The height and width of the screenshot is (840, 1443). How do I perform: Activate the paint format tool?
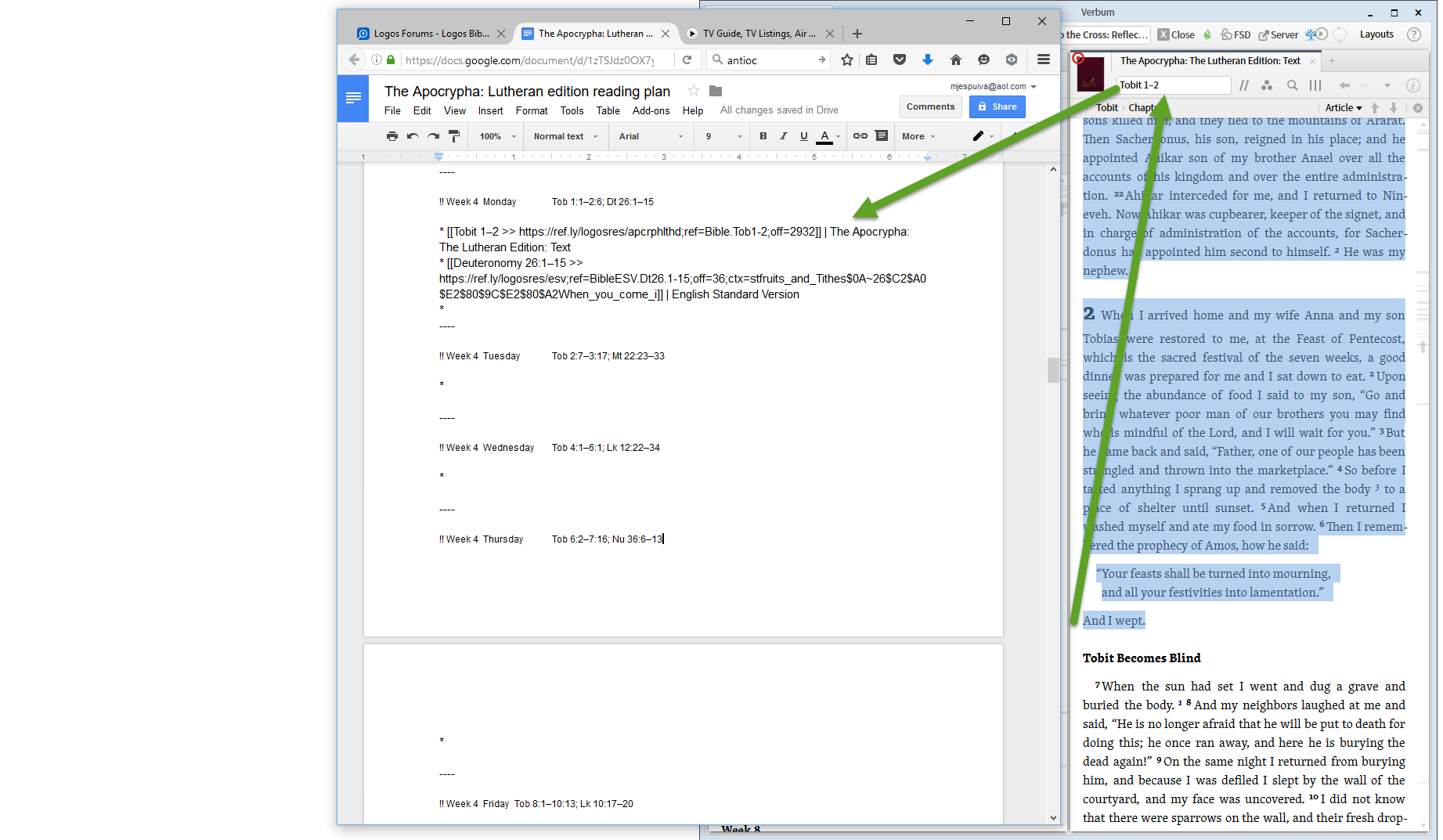coord(454,136)
